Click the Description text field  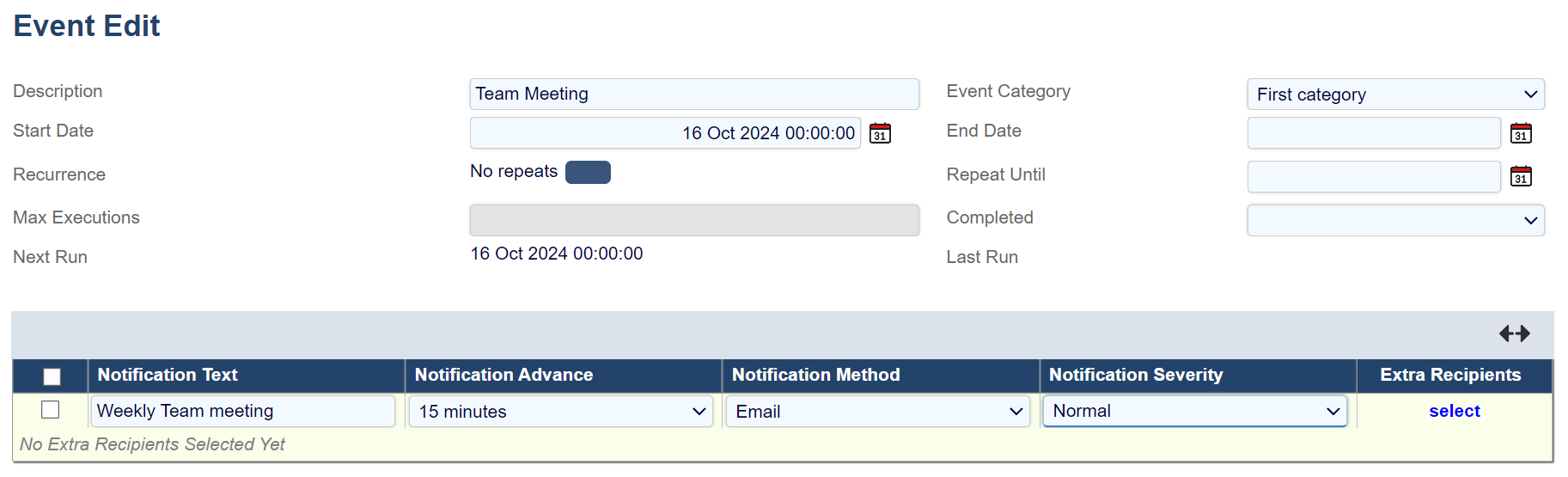pyautogui.click(x=693, y=94)
